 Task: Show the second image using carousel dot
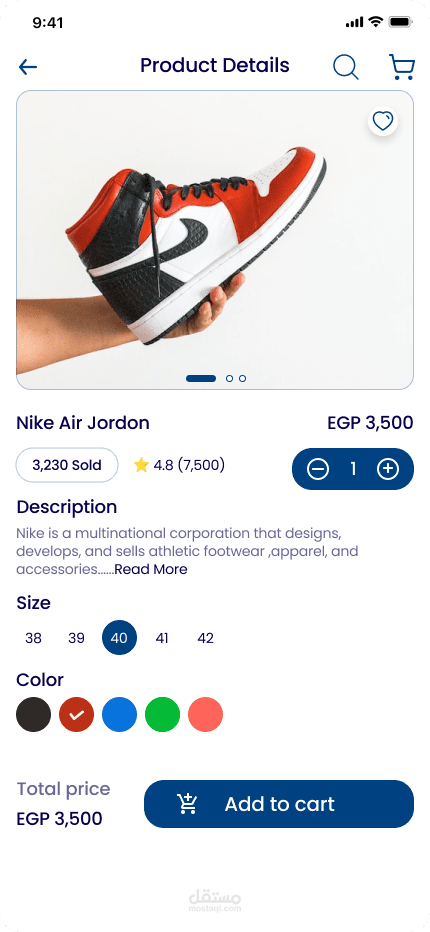(230, 379)
